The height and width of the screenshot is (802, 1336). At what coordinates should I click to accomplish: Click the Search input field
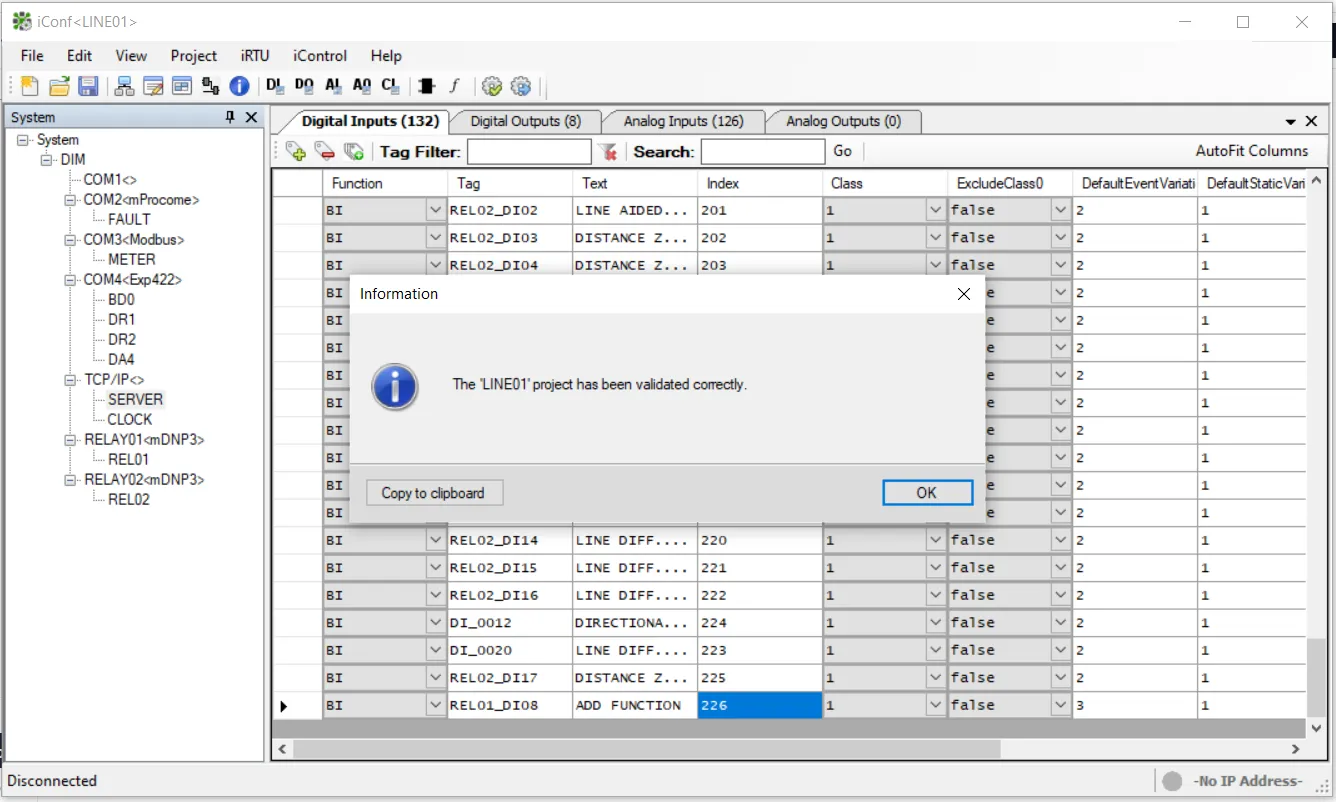(763, 152)
